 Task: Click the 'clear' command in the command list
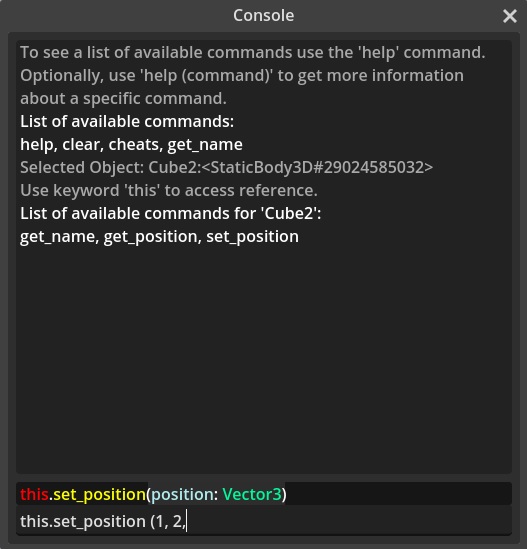click(x=83, y=144)
